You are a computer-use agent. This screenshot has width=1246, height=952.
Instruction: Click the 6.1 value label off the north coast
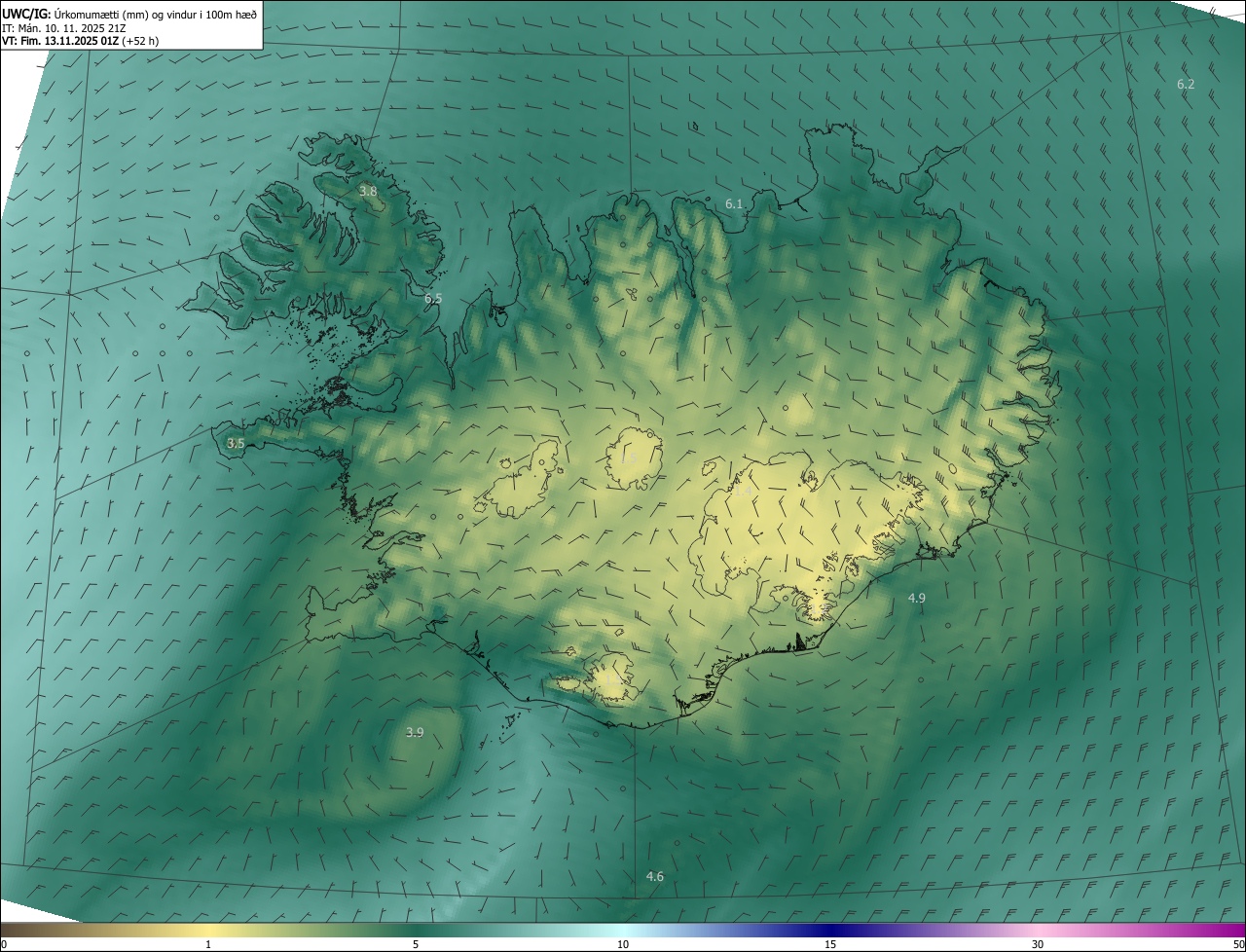pyautogui.click(x=734, y=204)
